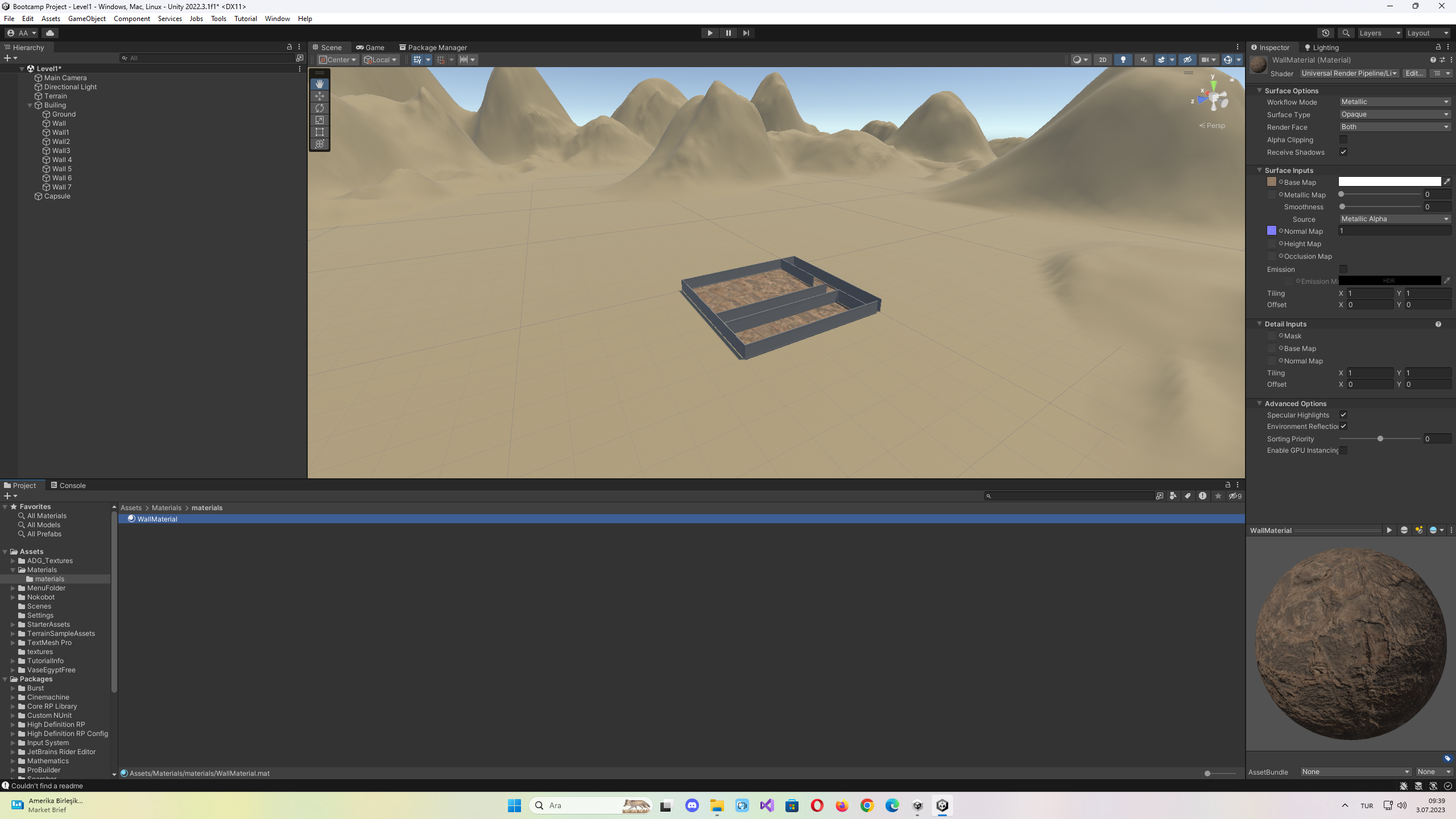Click the Base Map color swatch
Image resolution: width=1456 pixels, height=819 pixels.
pos(1389,182)
